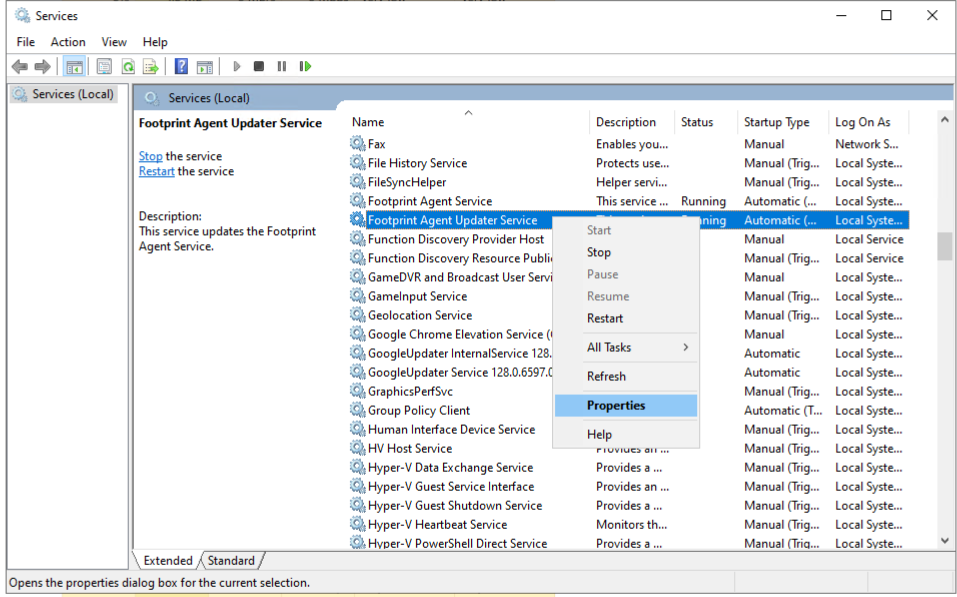The width and height of the screenshot is (957, 597).
Task: Click the Stop the service link
Action: [150, 156]
